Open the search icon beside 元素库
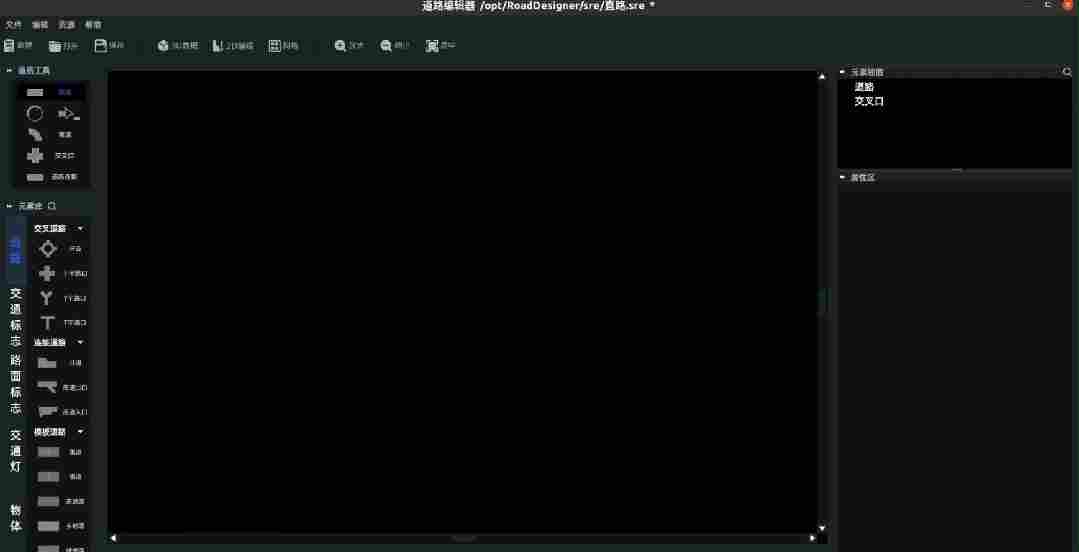 coord(52,206)
